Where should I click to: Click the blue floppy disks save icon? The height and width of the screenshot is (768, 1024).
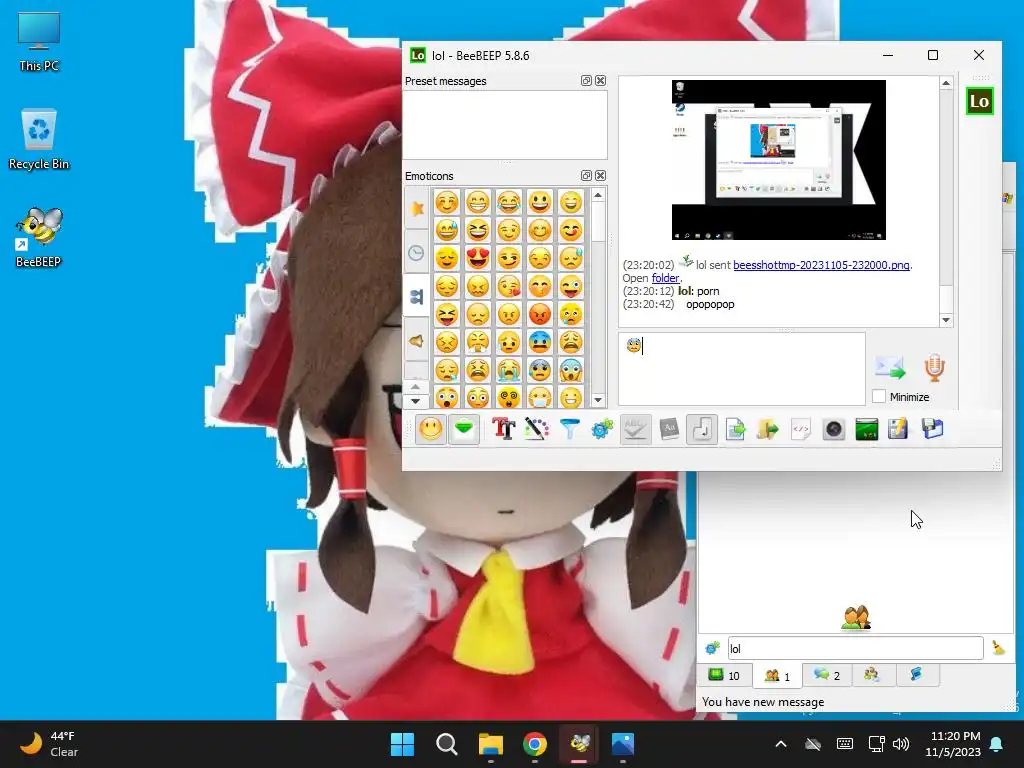click(933, 429)
